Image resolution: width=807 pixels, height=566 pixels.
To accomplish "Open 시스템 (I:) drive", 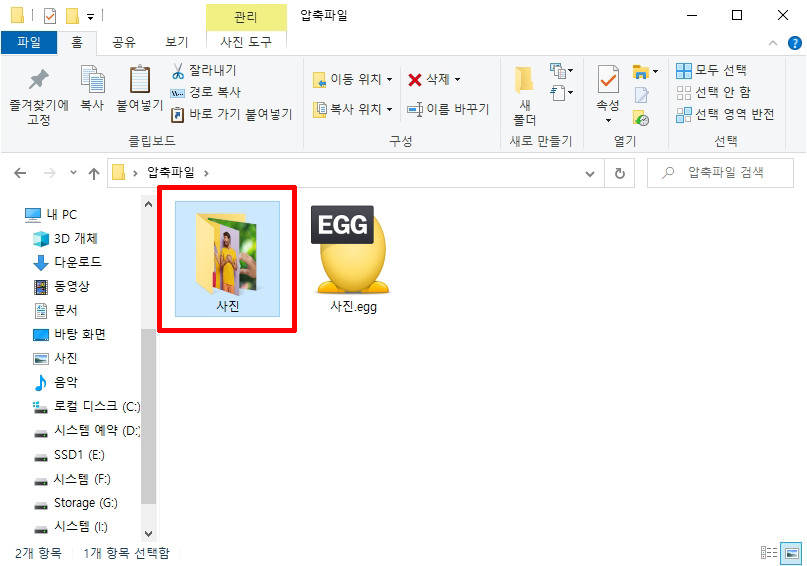I will 71,527.
